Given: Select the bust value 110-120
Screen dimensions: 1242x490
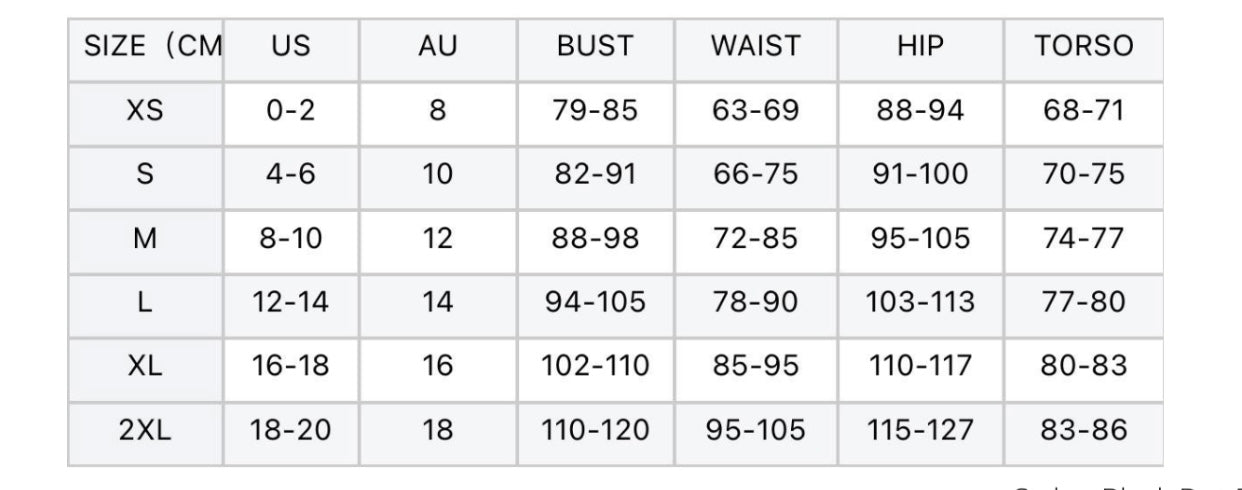Looking at the screenshot, I should coord(595,430).
